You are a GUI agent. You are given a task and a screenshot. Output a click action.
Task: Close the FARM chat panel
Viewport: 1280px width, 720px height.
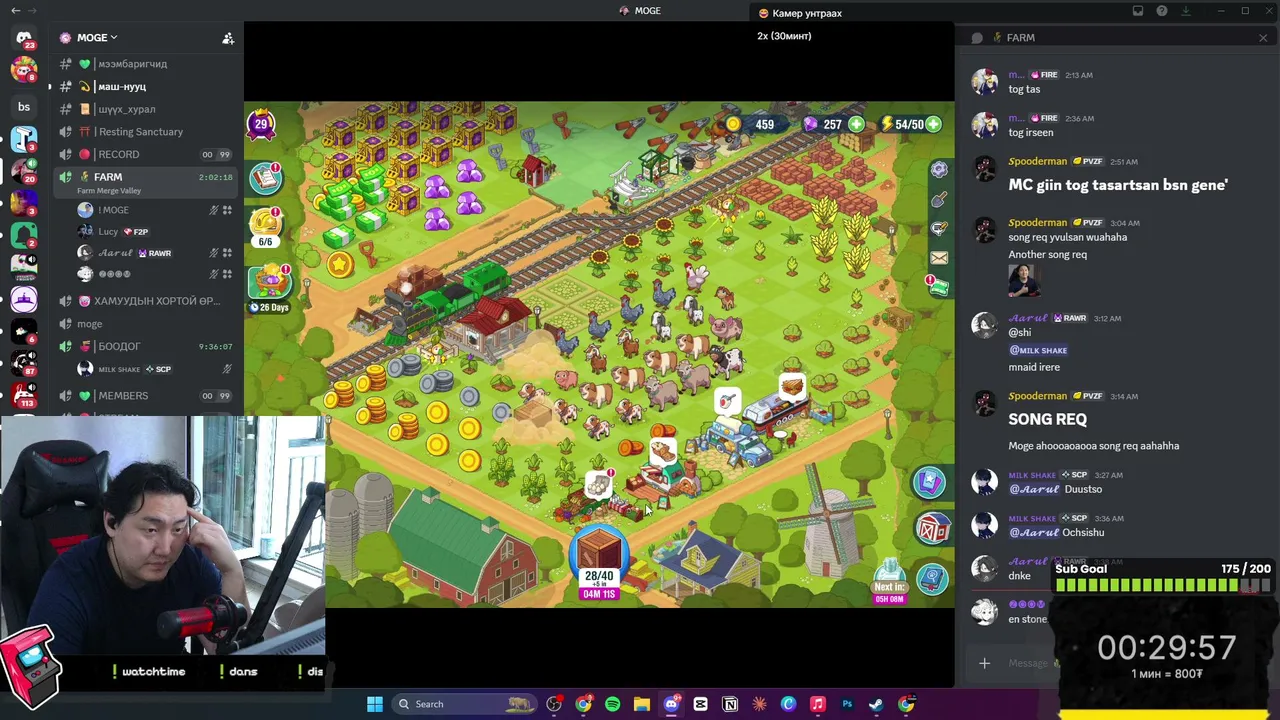pos(1263,38)
